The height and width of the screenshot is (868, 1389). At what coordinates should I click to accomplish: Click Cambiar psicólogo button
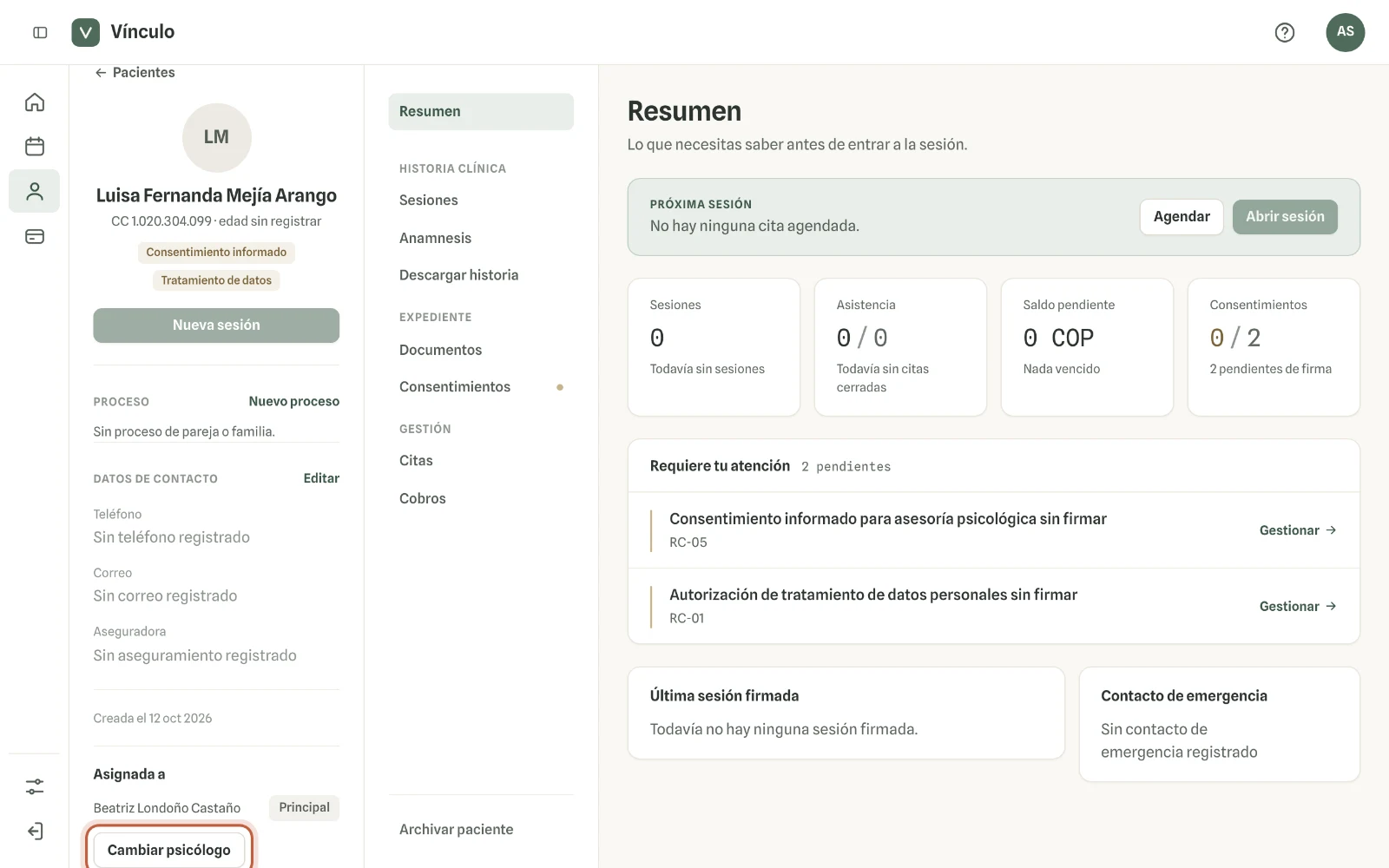(x=169, y=850)
